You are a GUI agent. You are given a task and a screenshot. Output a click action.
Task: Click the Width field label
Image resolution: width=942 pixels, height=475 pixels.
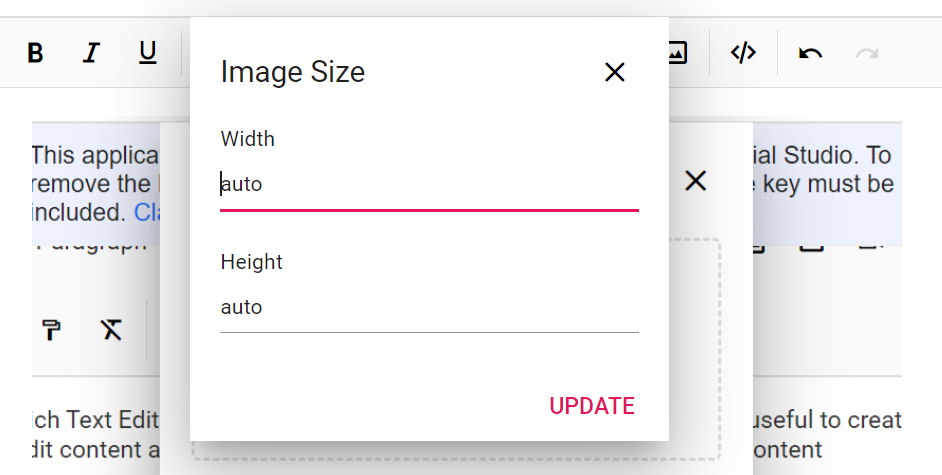247,139
